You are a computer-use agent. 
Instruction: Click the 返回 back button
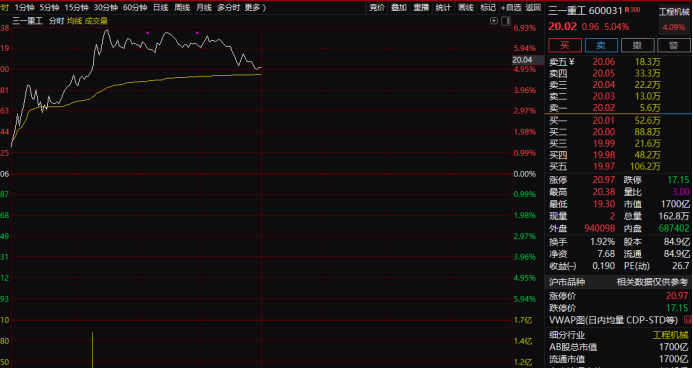pos(533,8)
